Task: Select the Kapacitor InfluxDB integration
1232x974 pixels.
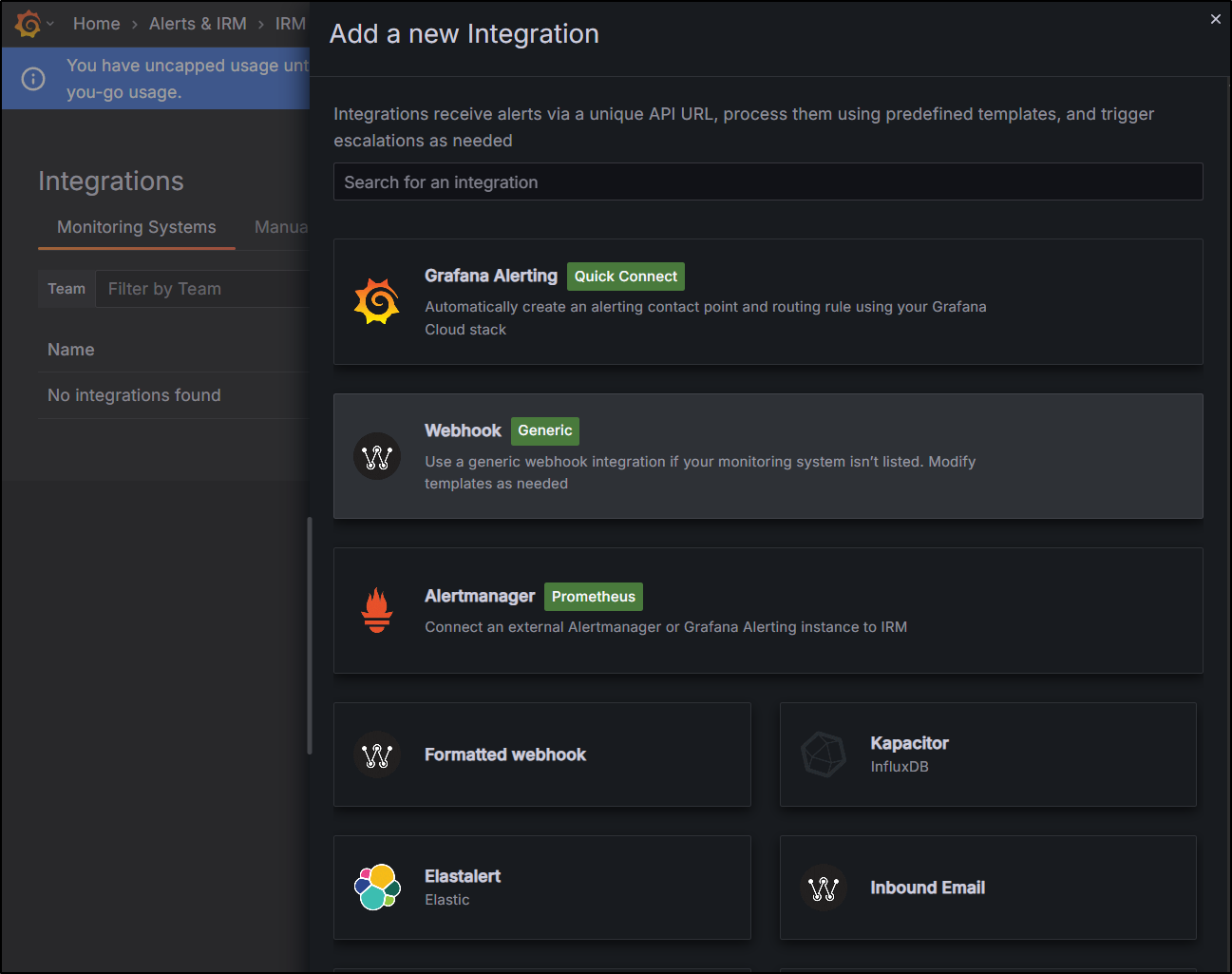Action: click(x=988, y=754)
